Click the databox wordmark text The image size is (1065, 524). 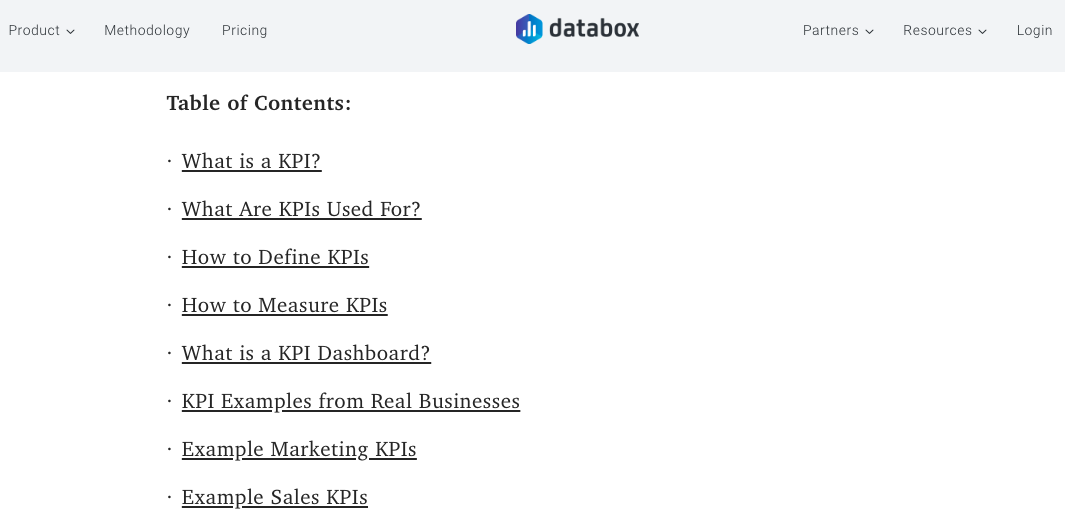[594, 30]
